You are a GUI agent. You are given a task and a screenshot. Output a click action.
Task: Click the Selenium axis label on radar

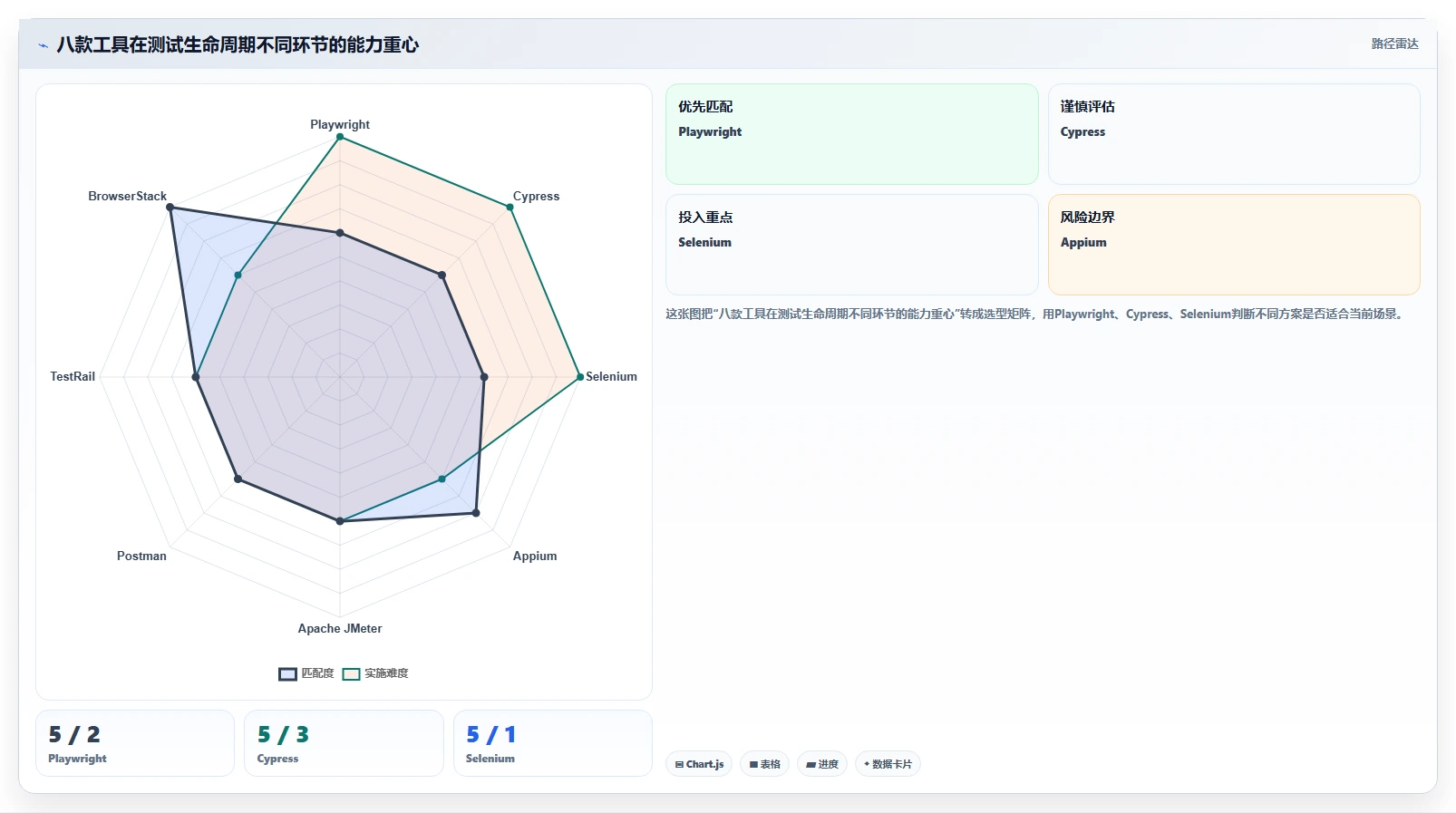[x=611, y=376]
